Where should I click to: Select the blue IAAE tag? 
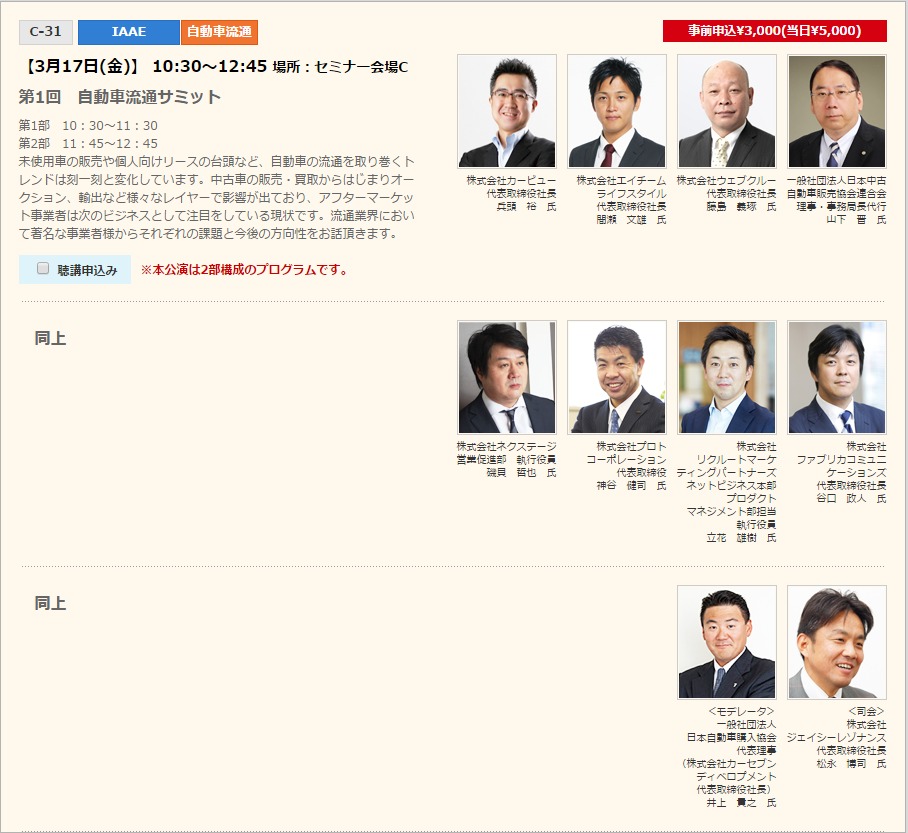click(x=129, y=32)
